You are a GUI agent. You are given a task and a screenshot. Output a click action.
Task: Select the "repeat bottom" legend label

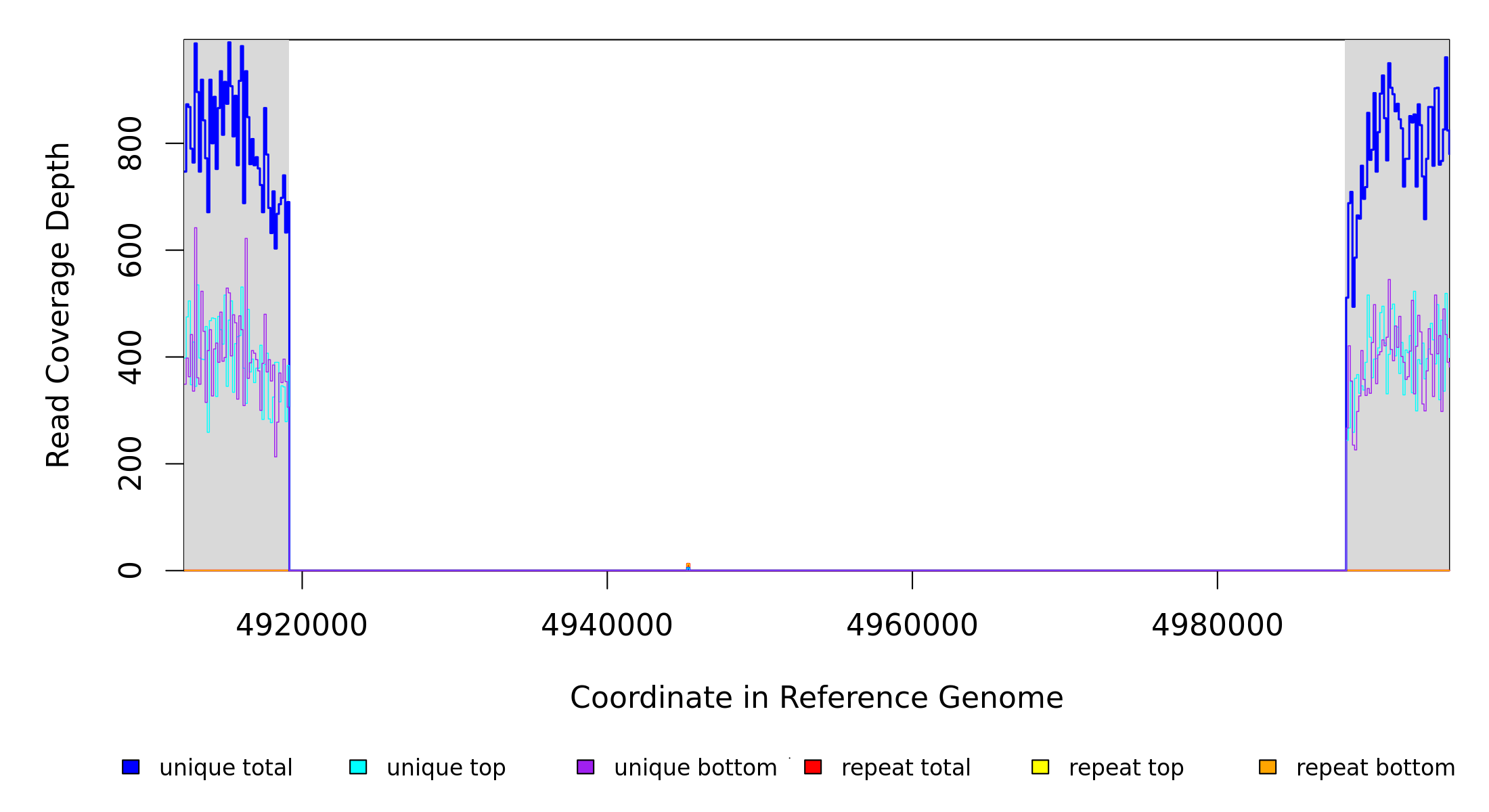(x=1375, y=768)
